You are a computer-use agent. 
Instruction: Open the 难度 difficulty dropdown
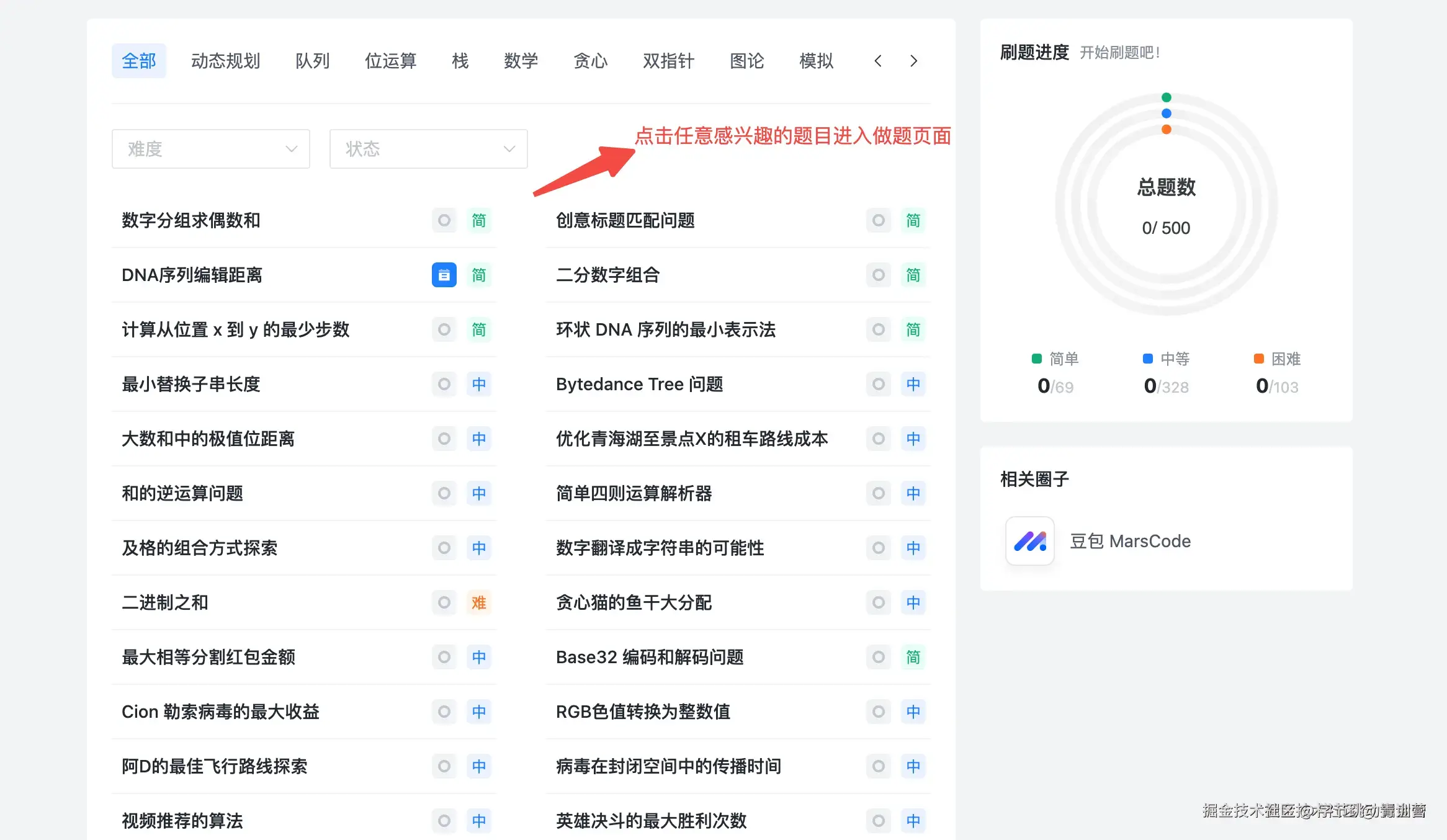click(211, 149)
